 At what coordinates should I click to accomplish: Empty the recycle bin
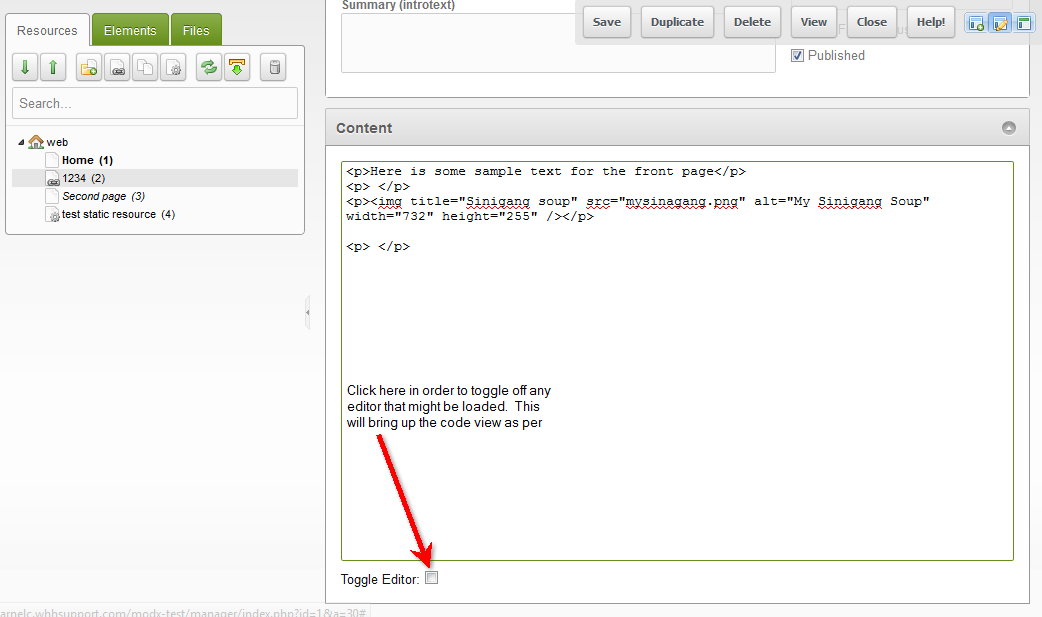point(273,68)
